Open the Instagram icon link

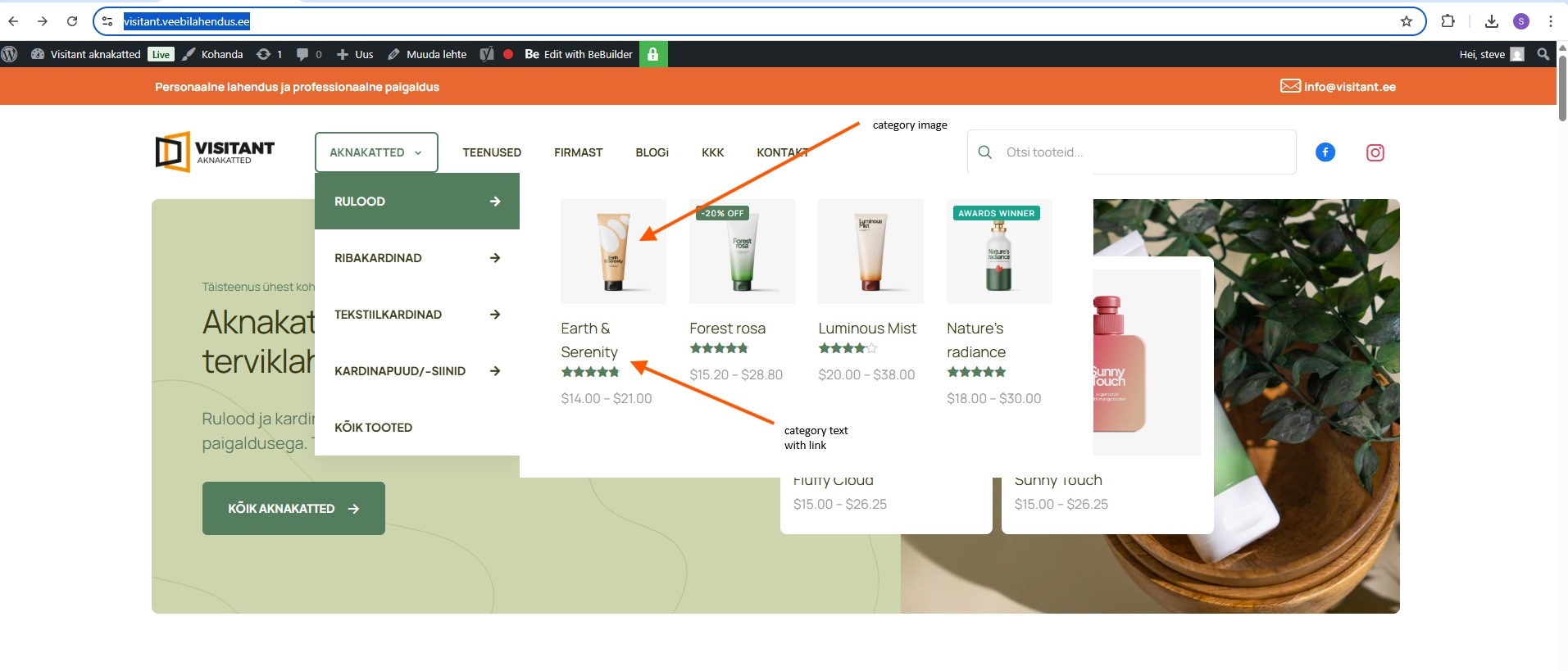pyautogui.click(x=1375, y=152)
